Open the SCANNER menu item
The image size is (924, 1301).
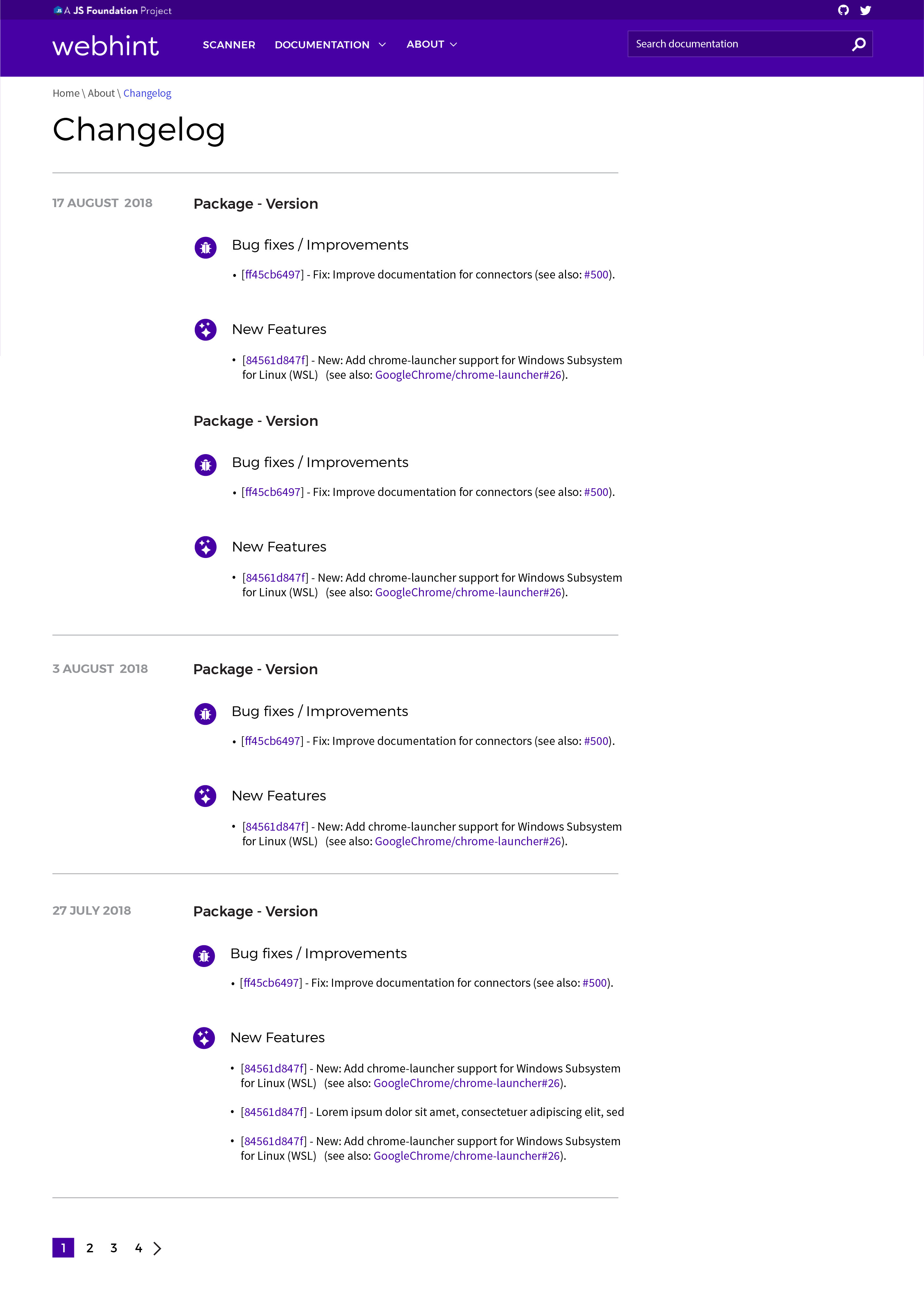(228, 44)
